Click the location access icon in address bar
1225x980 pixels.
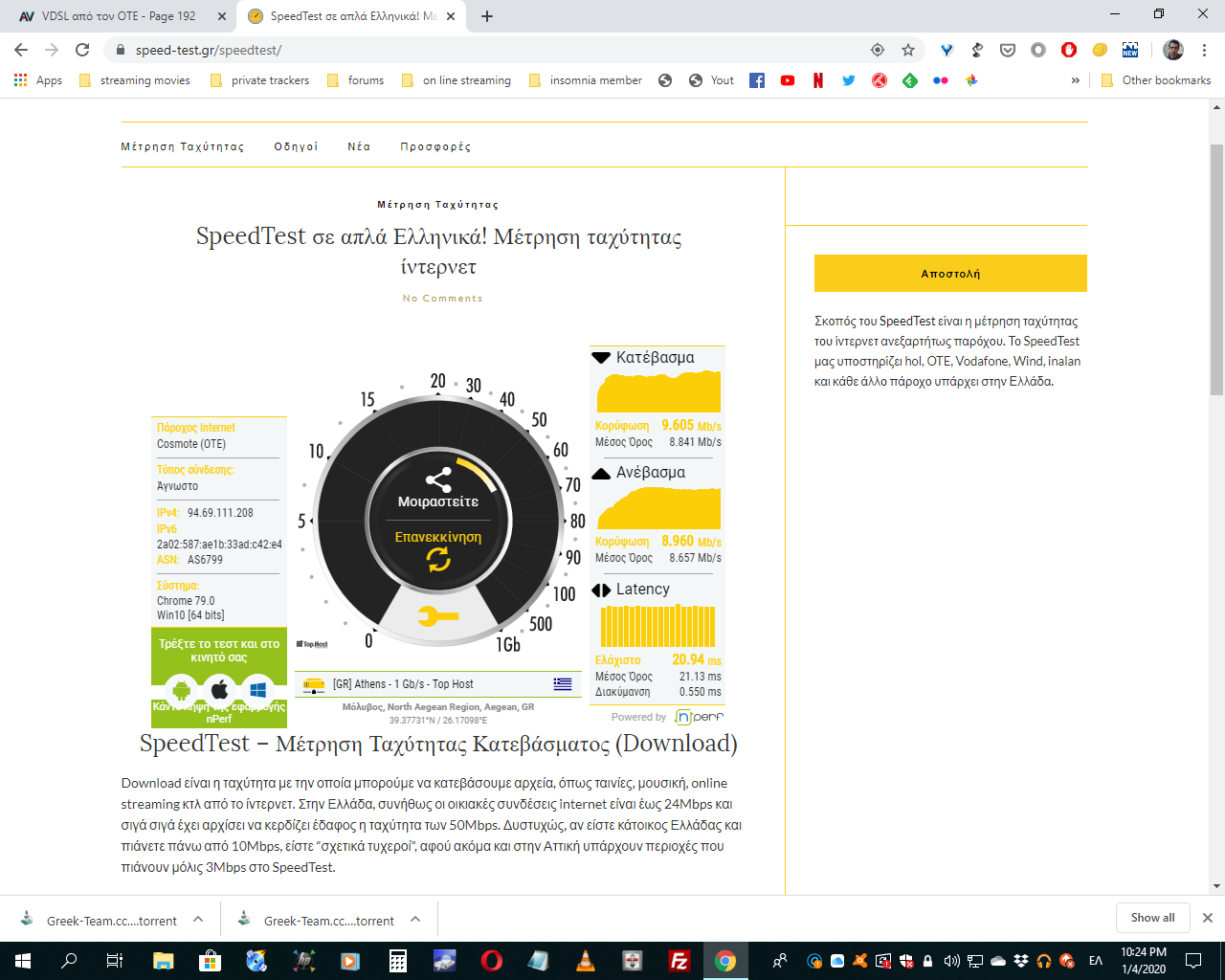point(878,50)
